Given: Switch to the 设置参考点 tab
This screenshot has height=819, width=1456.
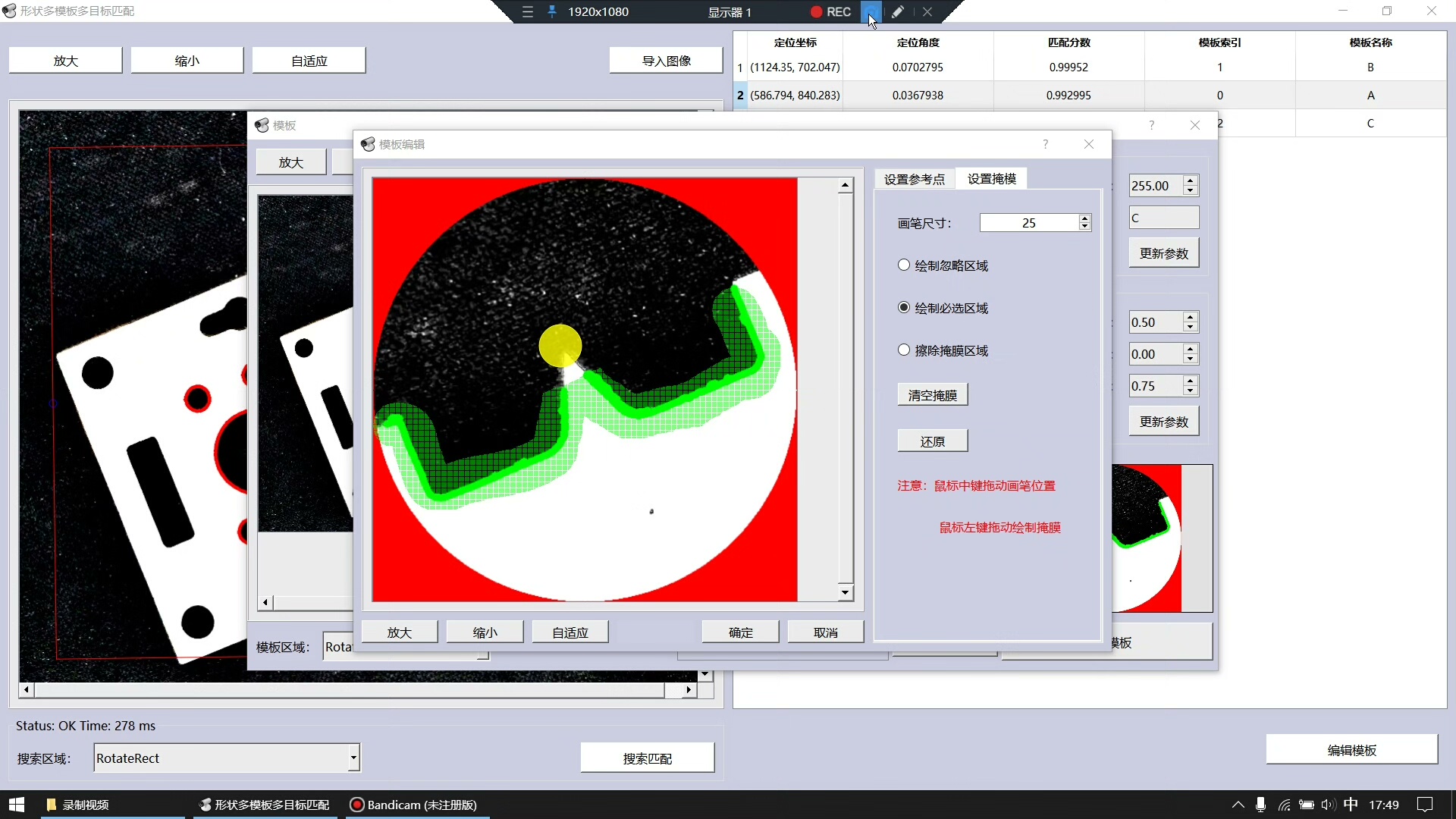Looking at the screenshot, I should click(915, 179).
